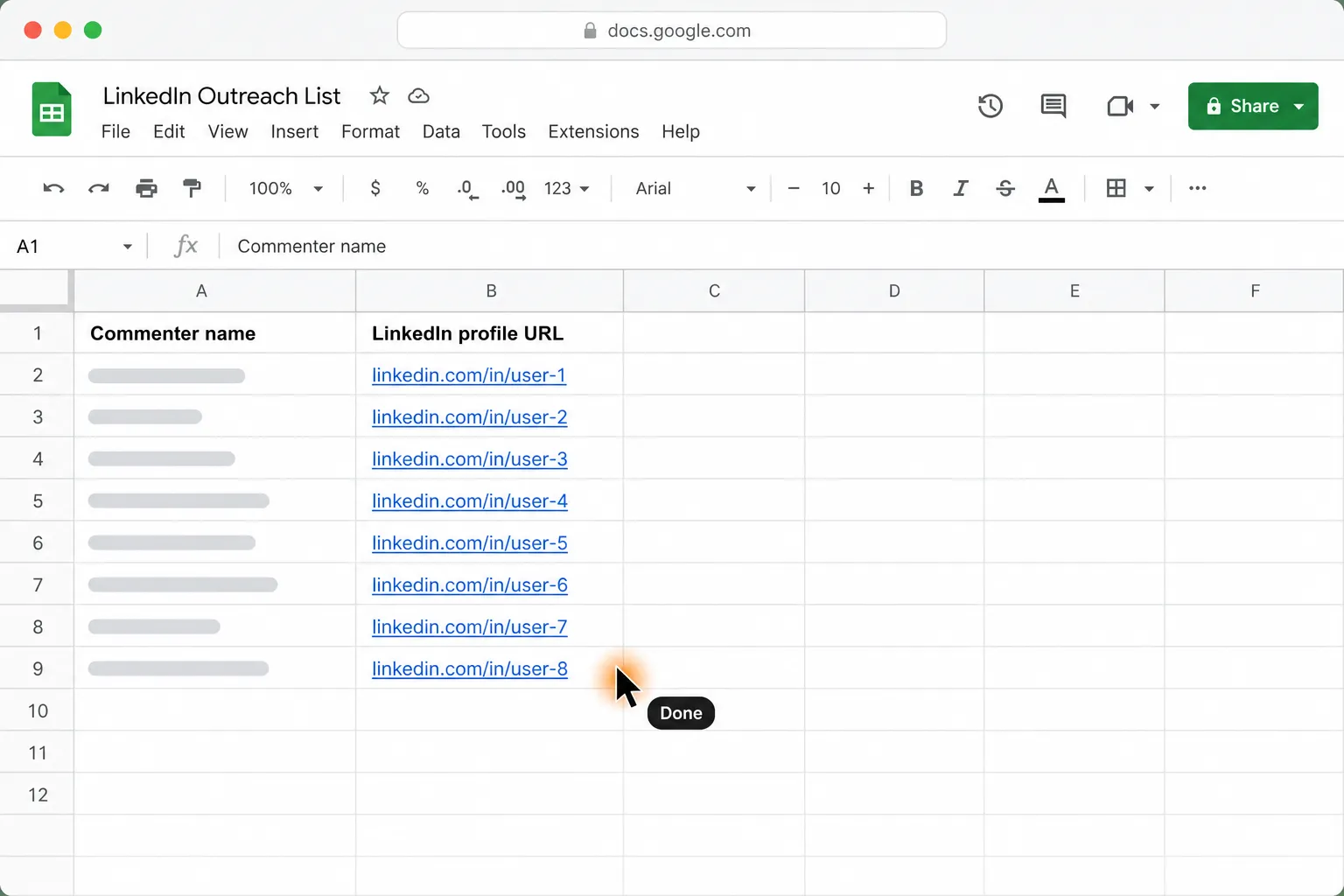1344x896 pixels.
Task: Open linkedin.com/in/user-7 link
Action: point(470,627)
